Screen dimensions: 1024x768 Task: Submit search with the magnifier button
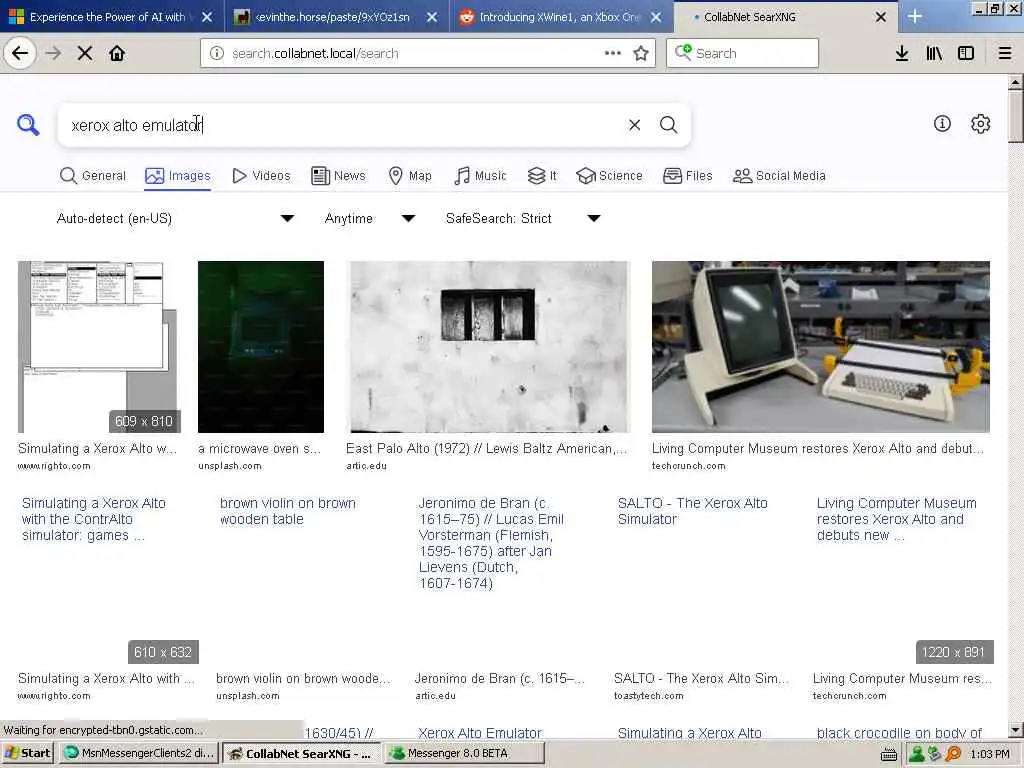pos(668,125)
